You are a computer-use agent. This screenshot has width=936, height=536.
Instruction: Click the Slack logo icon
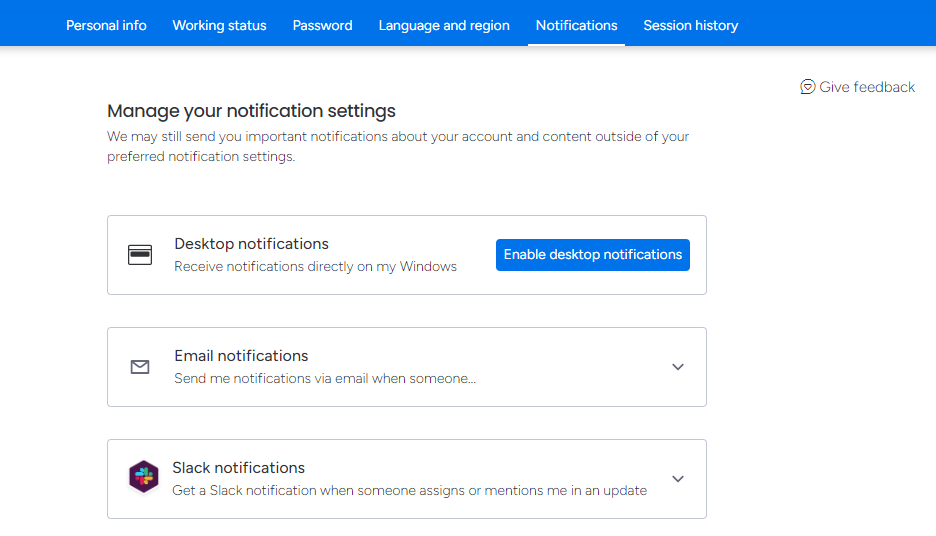point(143,477)
